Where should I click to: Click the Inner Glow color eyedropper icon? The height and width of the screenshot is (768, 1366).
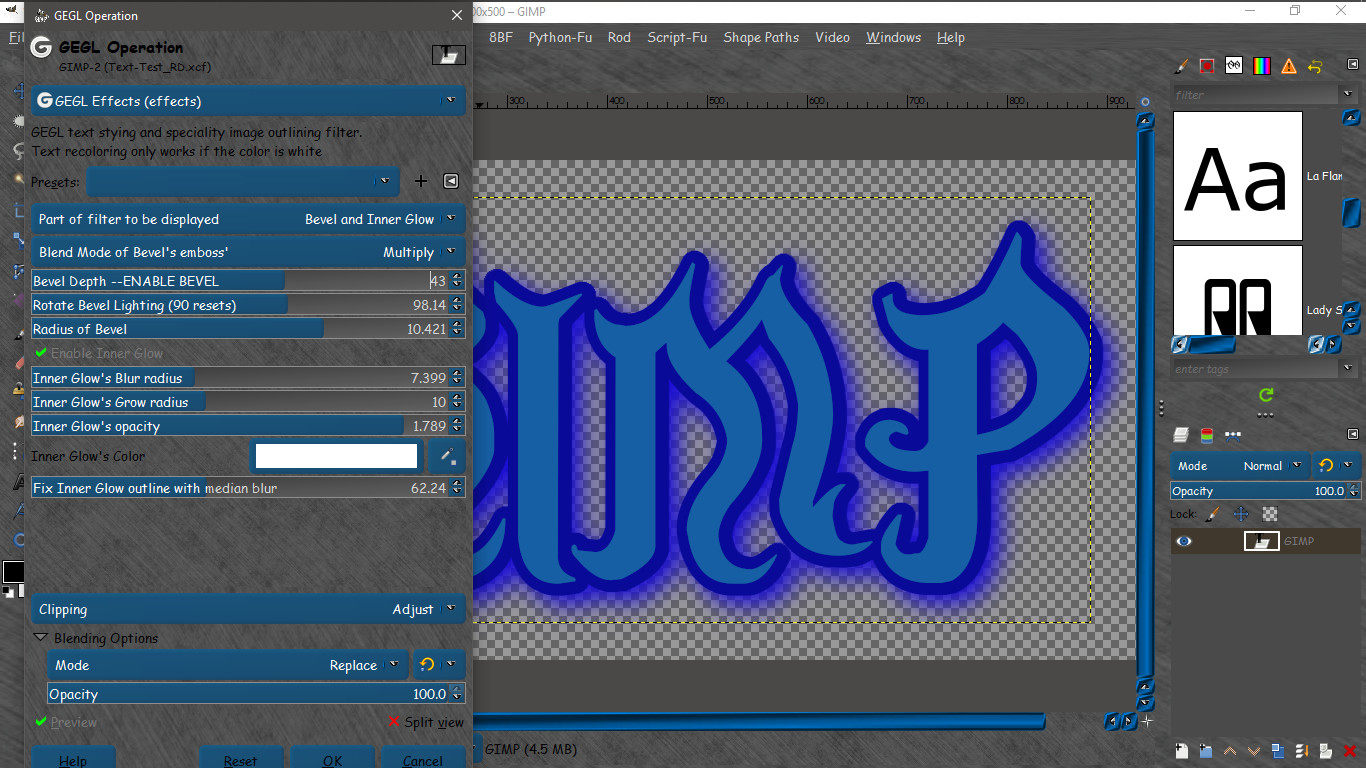click(x=447, y=457)
